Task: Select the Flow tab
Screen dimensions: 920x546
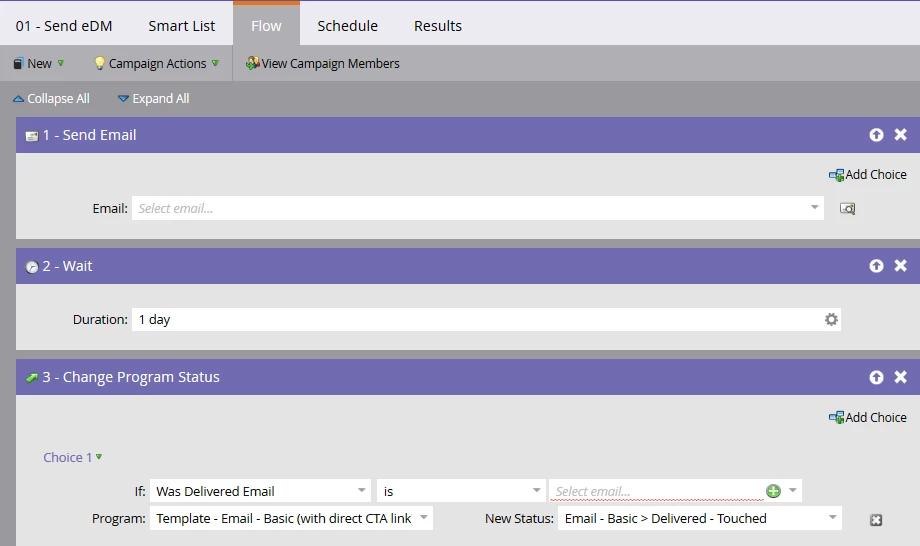Action: (x=266, y=26)
